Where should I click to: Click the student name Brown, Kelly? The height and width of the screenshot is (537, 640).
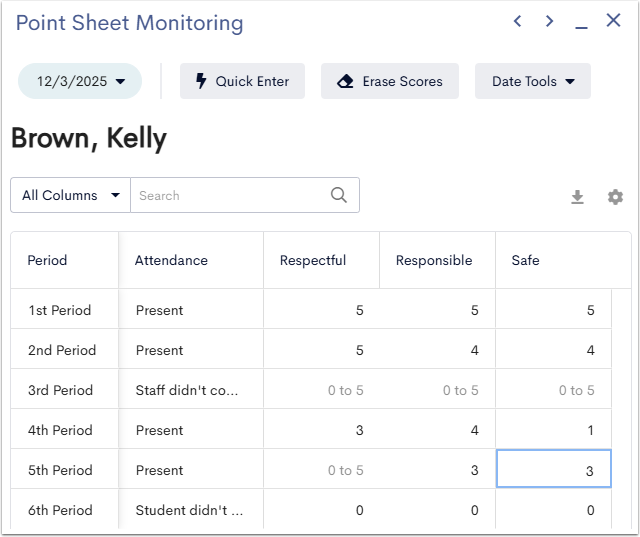pos(89,138)
